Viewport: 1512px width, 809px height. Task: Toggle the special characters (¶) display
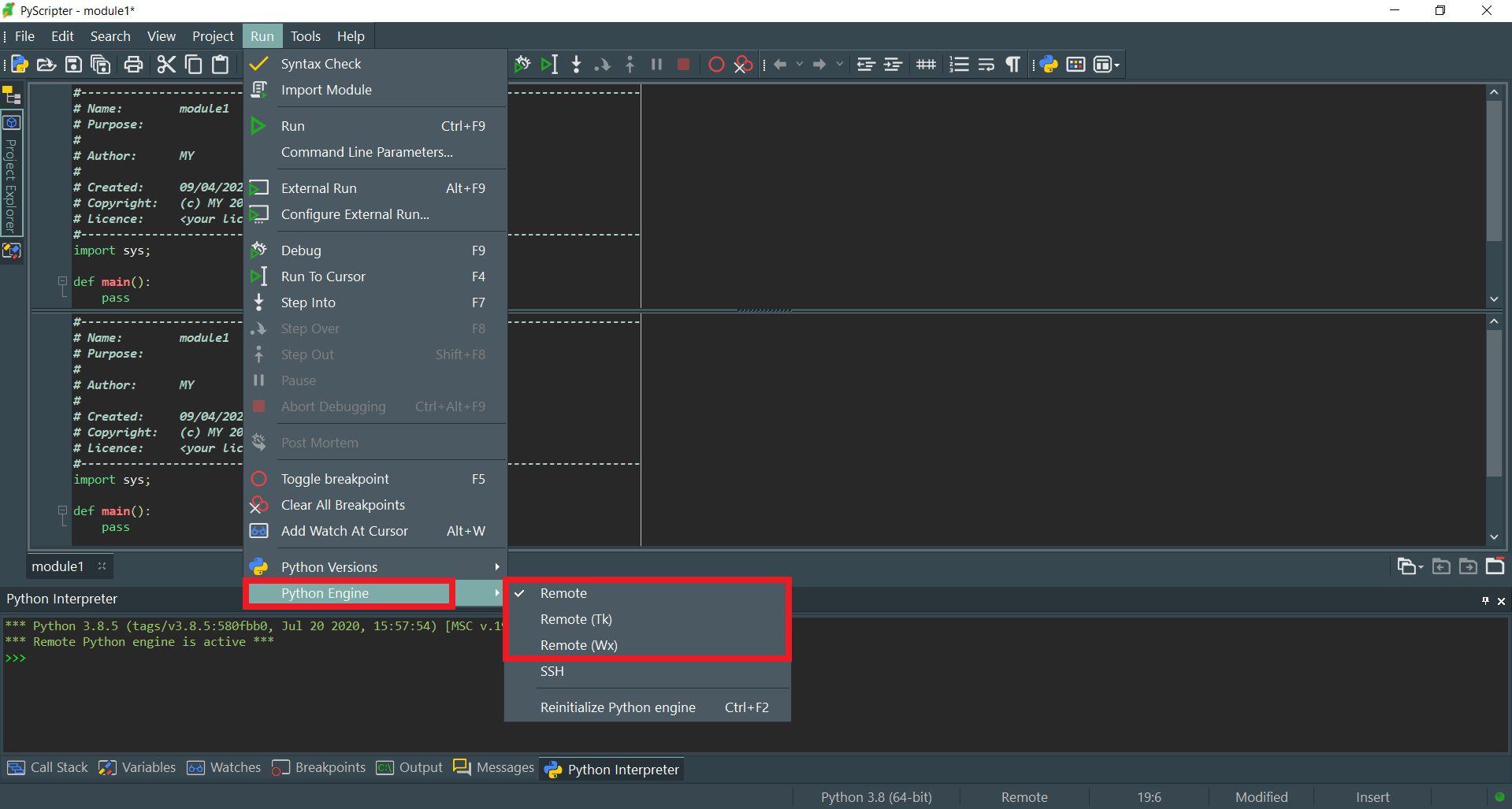[x=1012, y=64]
